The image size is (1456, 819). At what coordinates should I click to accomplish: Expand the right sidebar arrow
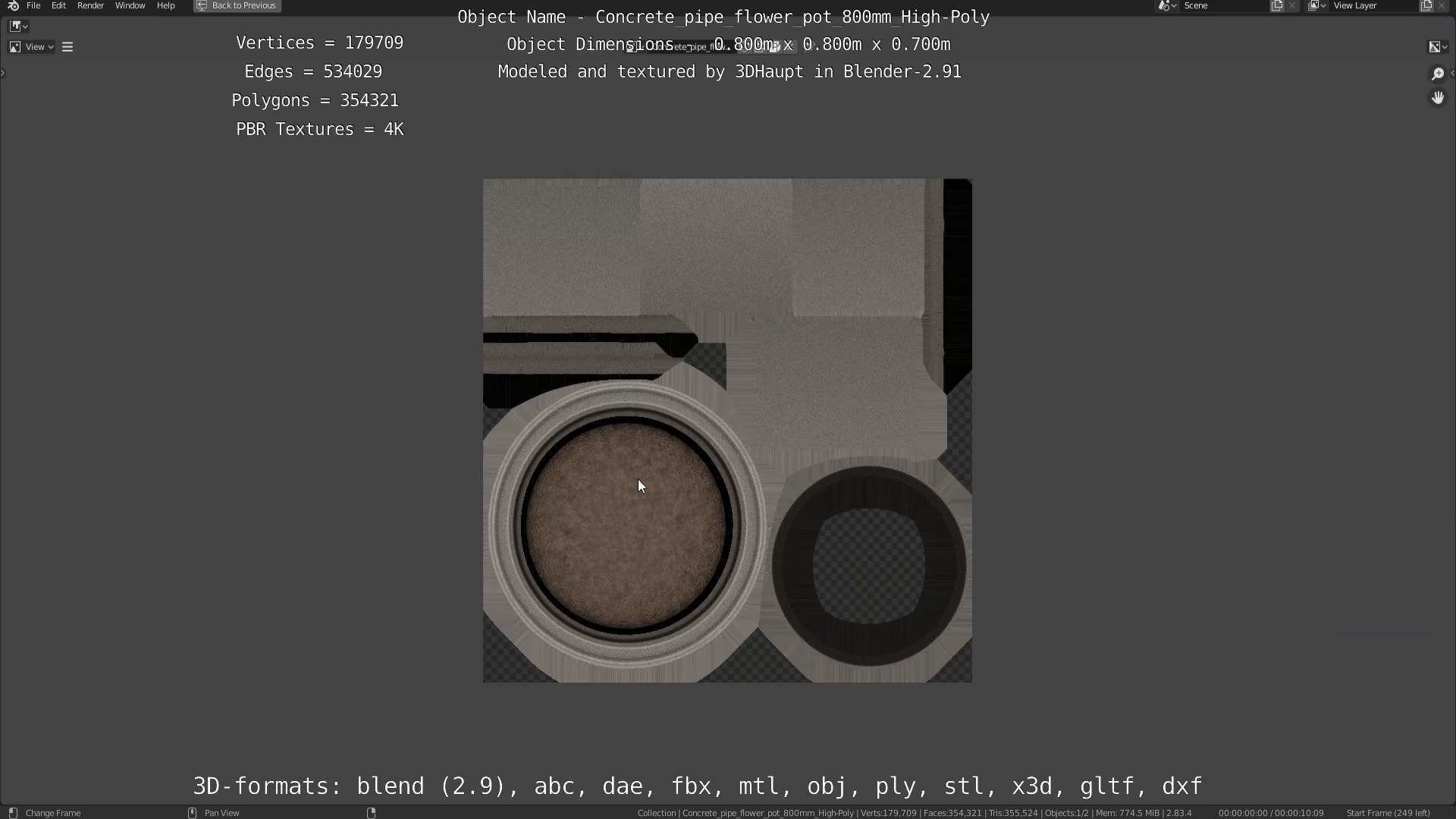tap(1451, 74)
